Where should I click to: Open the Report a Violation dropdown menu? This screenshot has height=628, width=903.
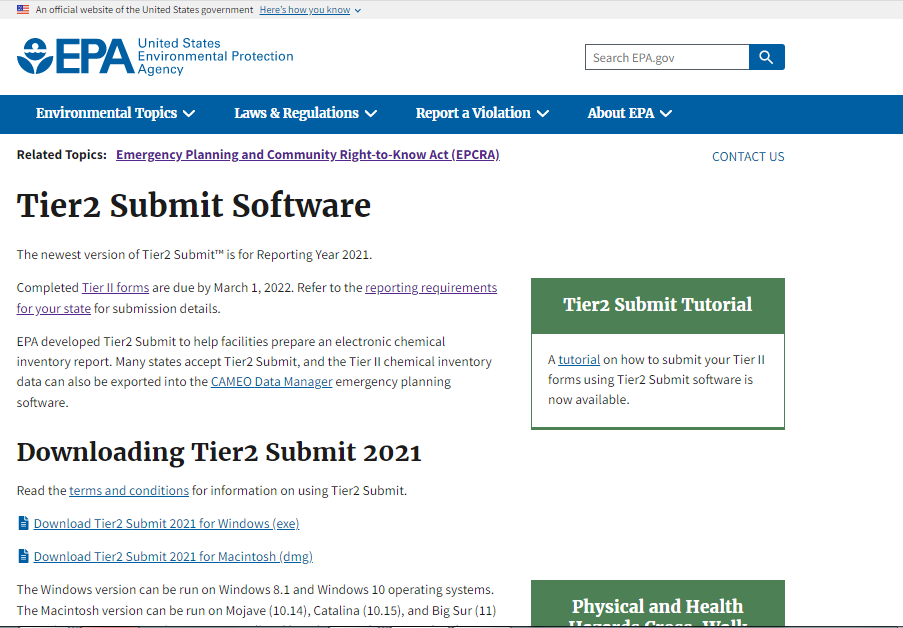(x=482, y=113)
